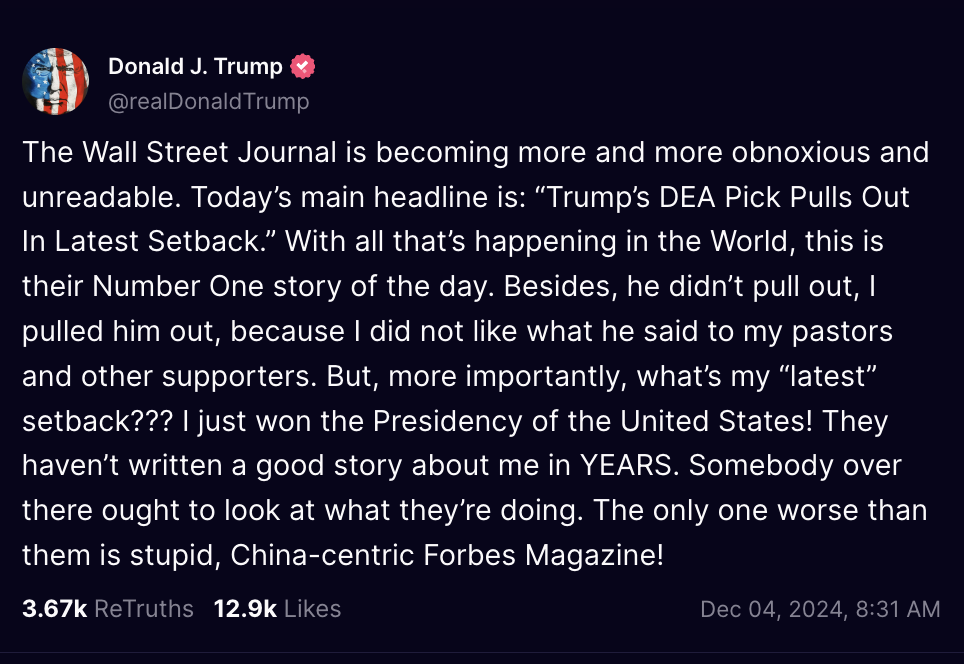The height and width of the screenshot is (664, 964).
Task: Click the red verified checkmark badge
Action: tap(302, 66)
